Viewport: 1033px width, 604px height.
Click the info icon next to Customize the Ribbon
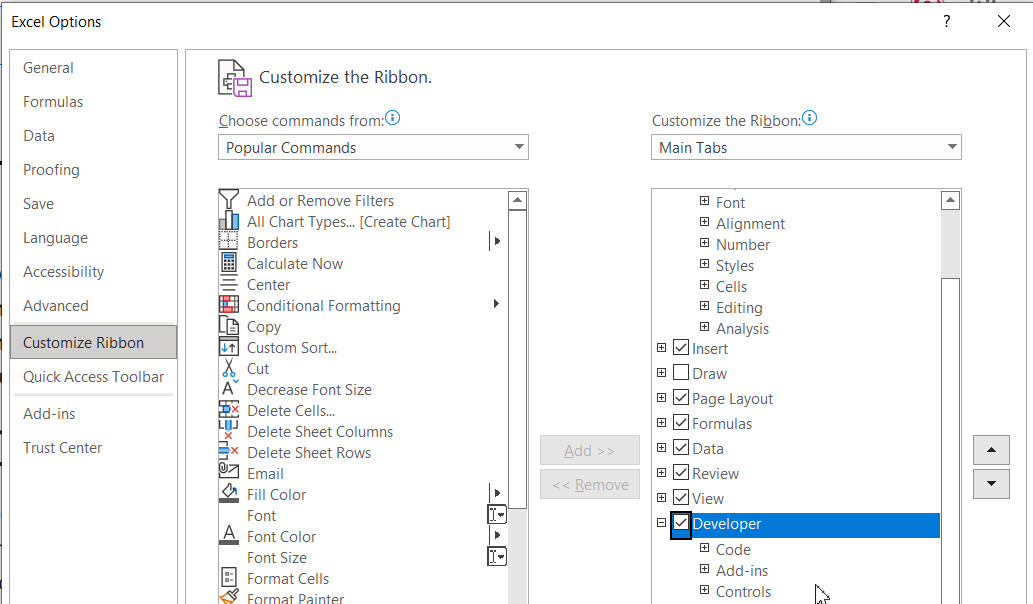(x=811, y=117)
